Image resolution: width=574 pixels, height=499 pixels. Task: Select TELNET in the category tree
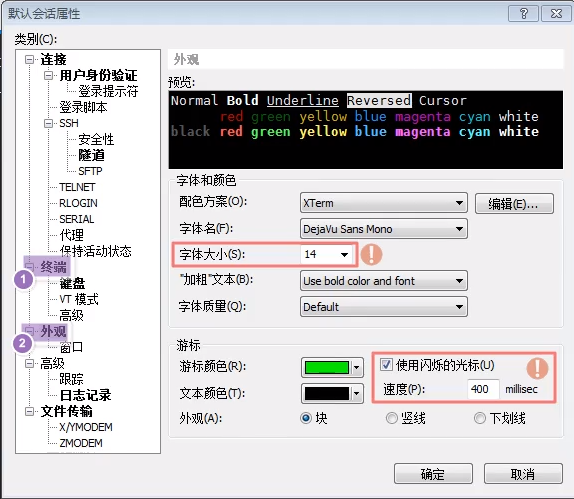point(77,187)
